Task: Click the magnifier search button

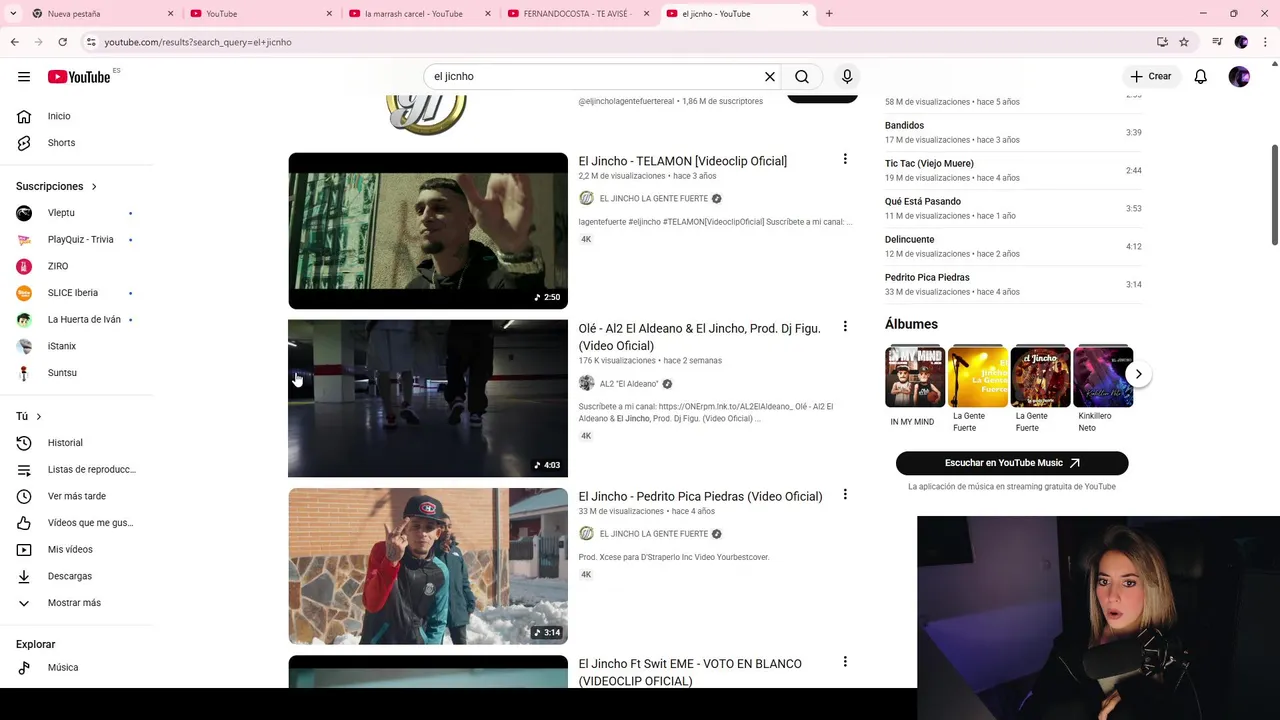Action: (802, 77)
